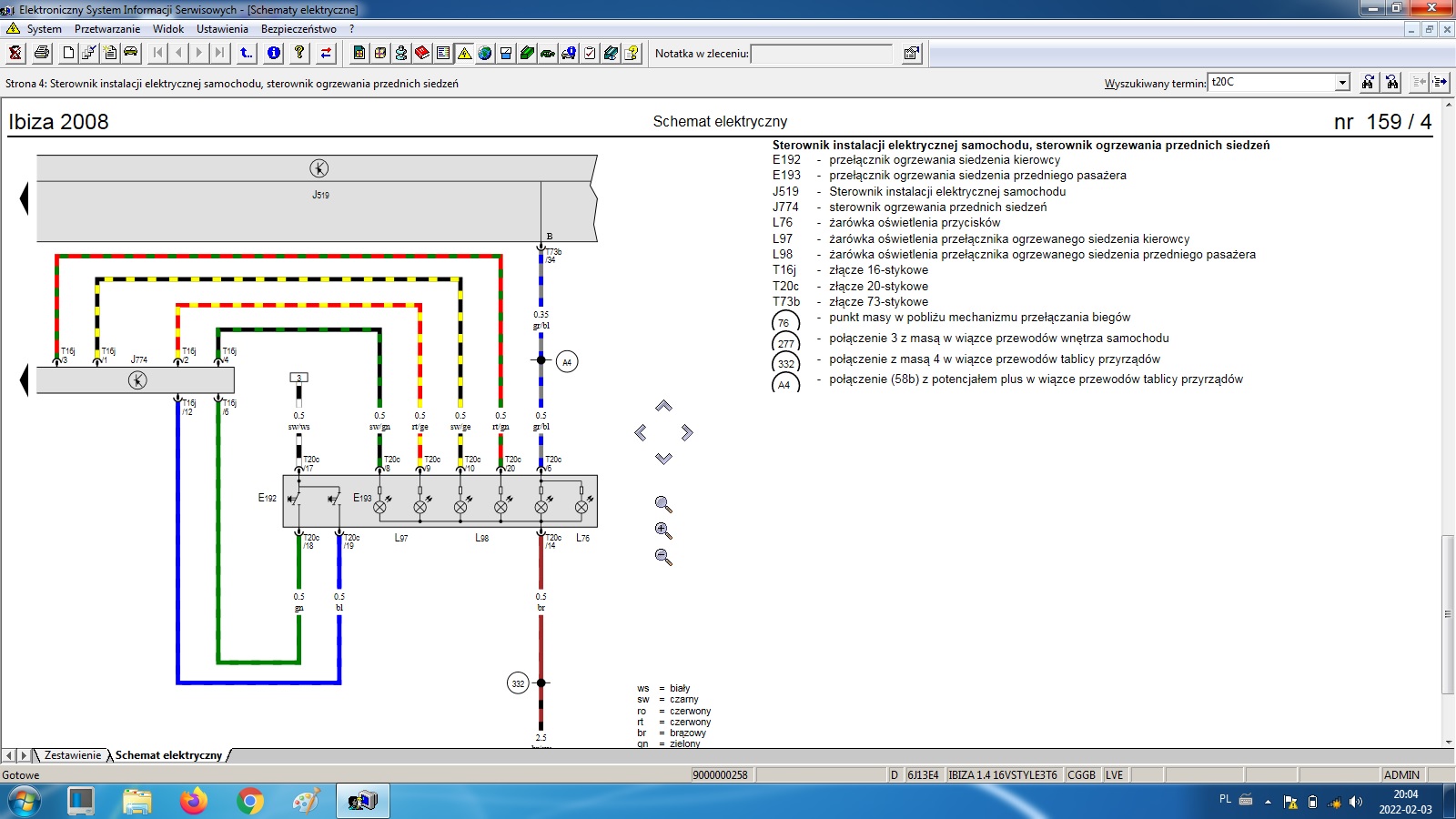
Task: Click the green book icon in the toolbar
Action: [x=527, y=53]
